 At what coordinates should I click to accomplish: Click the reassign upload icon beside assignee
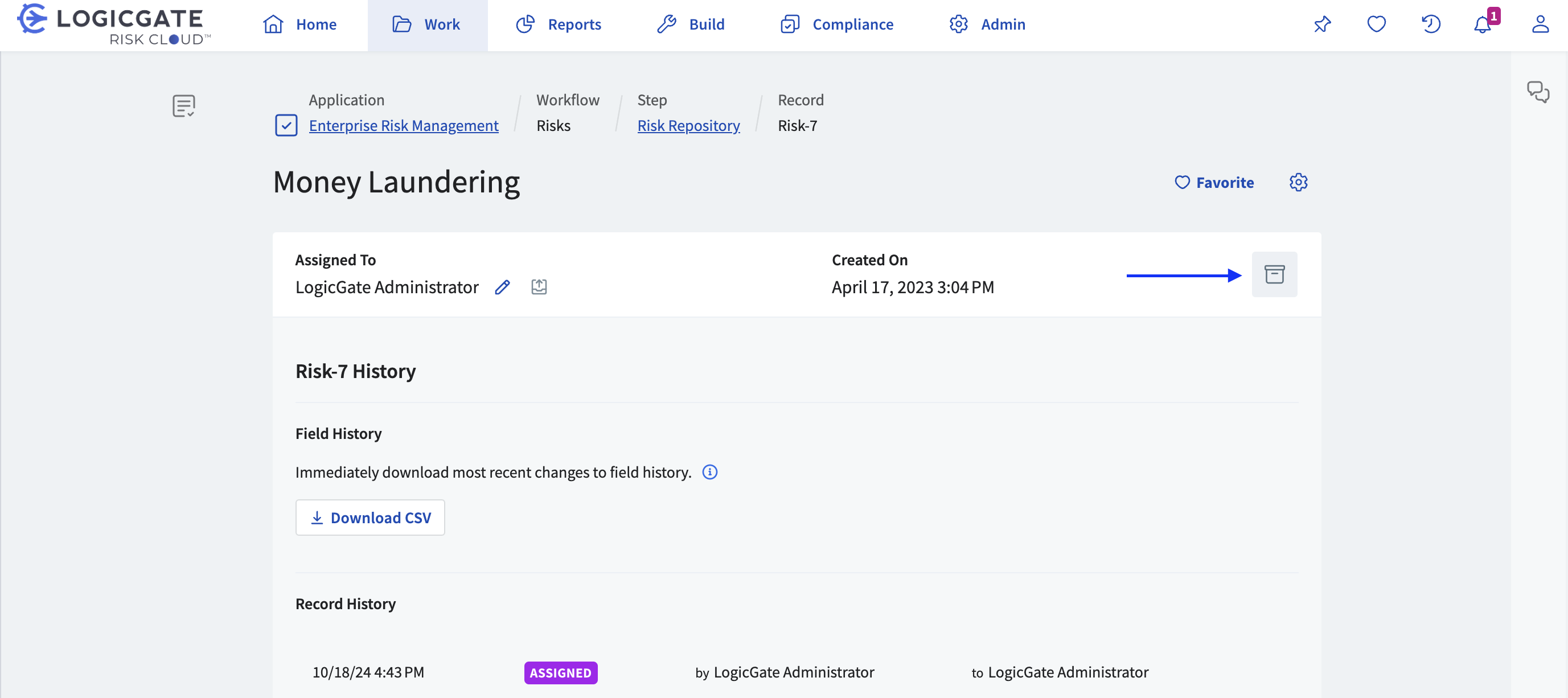coord(539,286)
